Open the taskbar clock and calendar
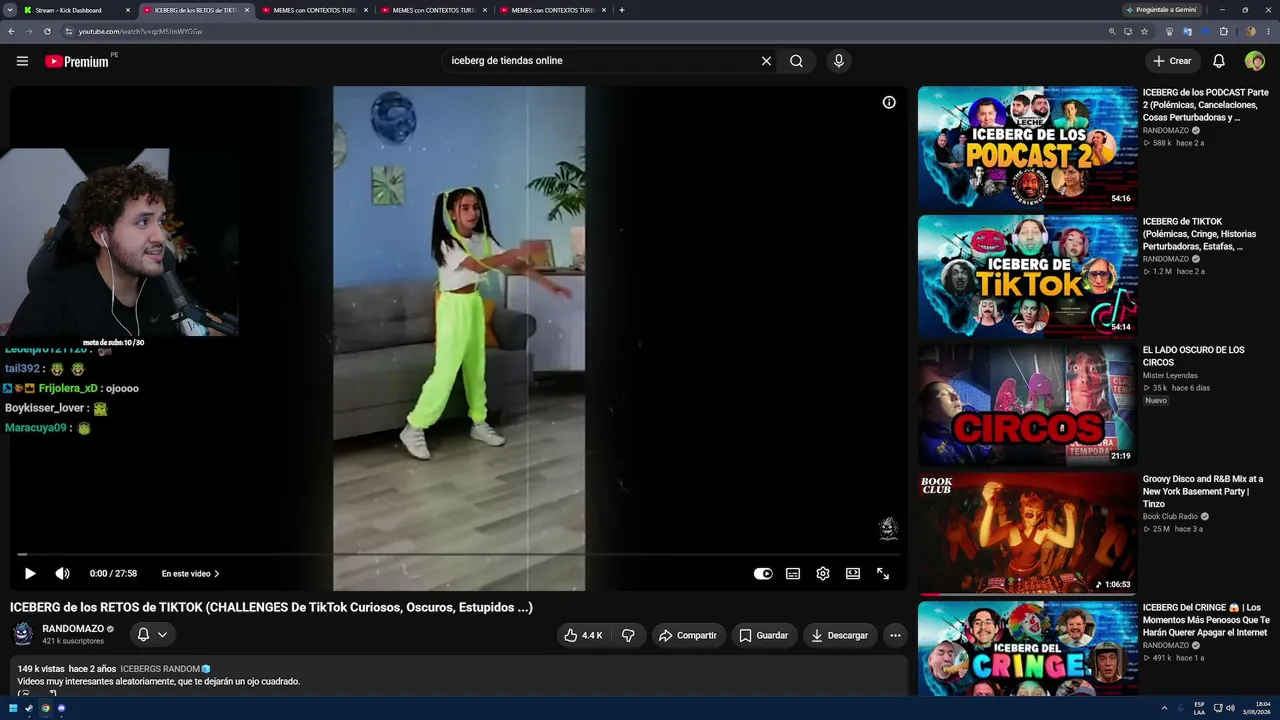This screenshot has height=720, width=1280. click(x=1256, y=708)
